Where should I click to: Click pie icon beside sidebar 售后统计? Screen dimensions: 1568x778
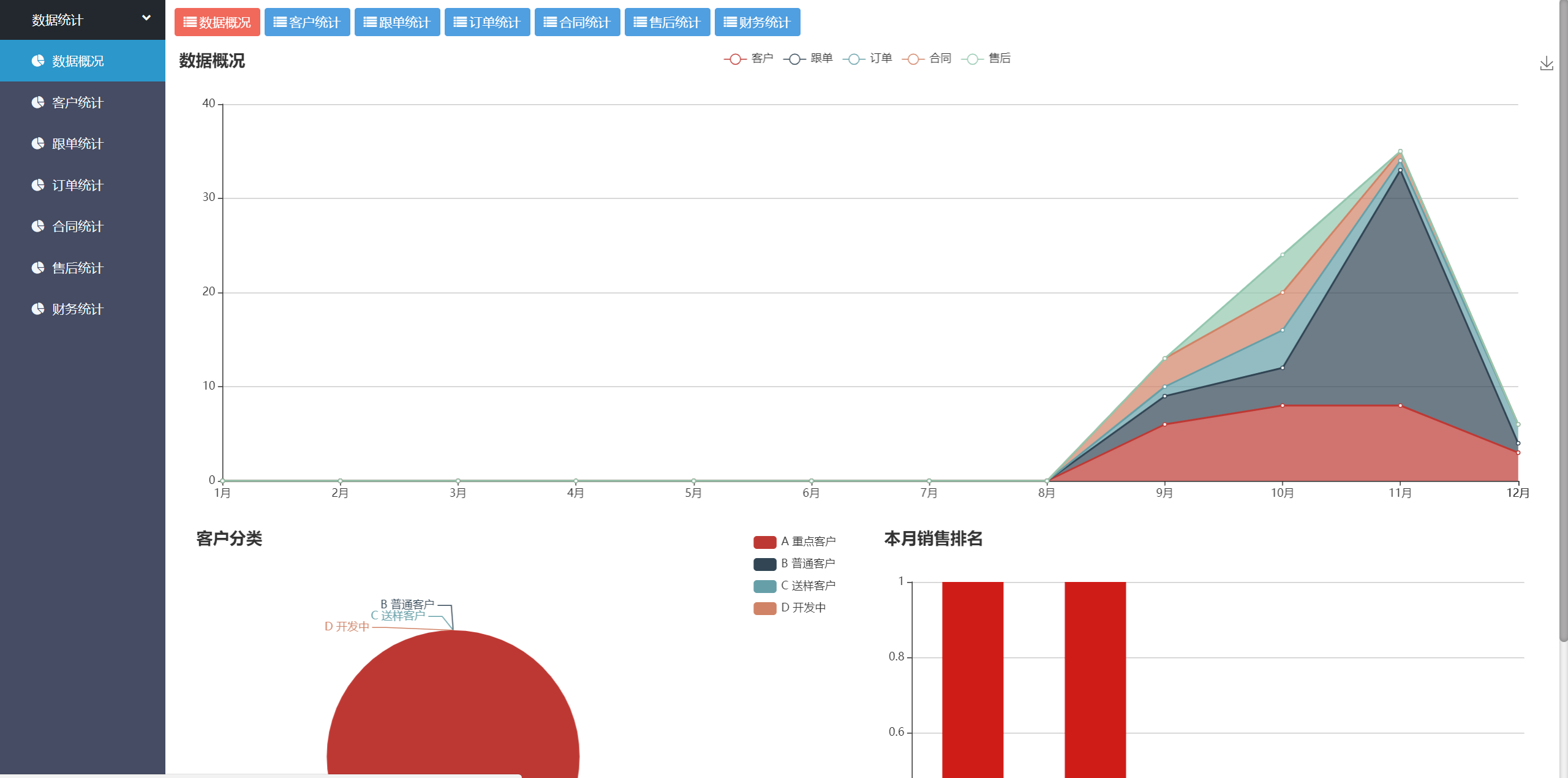38,268
